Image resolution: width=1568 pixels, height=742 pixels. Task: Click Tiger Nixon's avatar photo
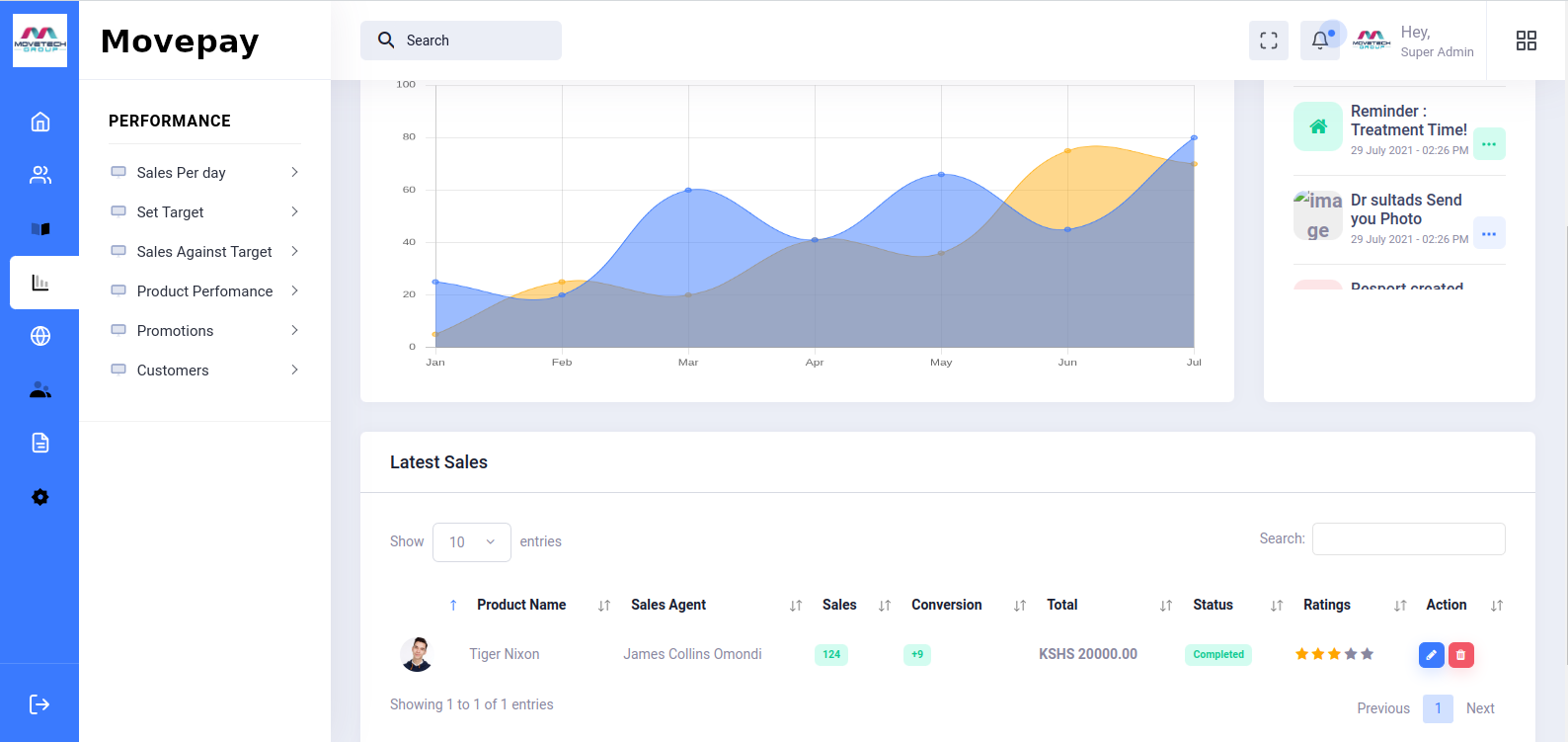tap(418, 654)
